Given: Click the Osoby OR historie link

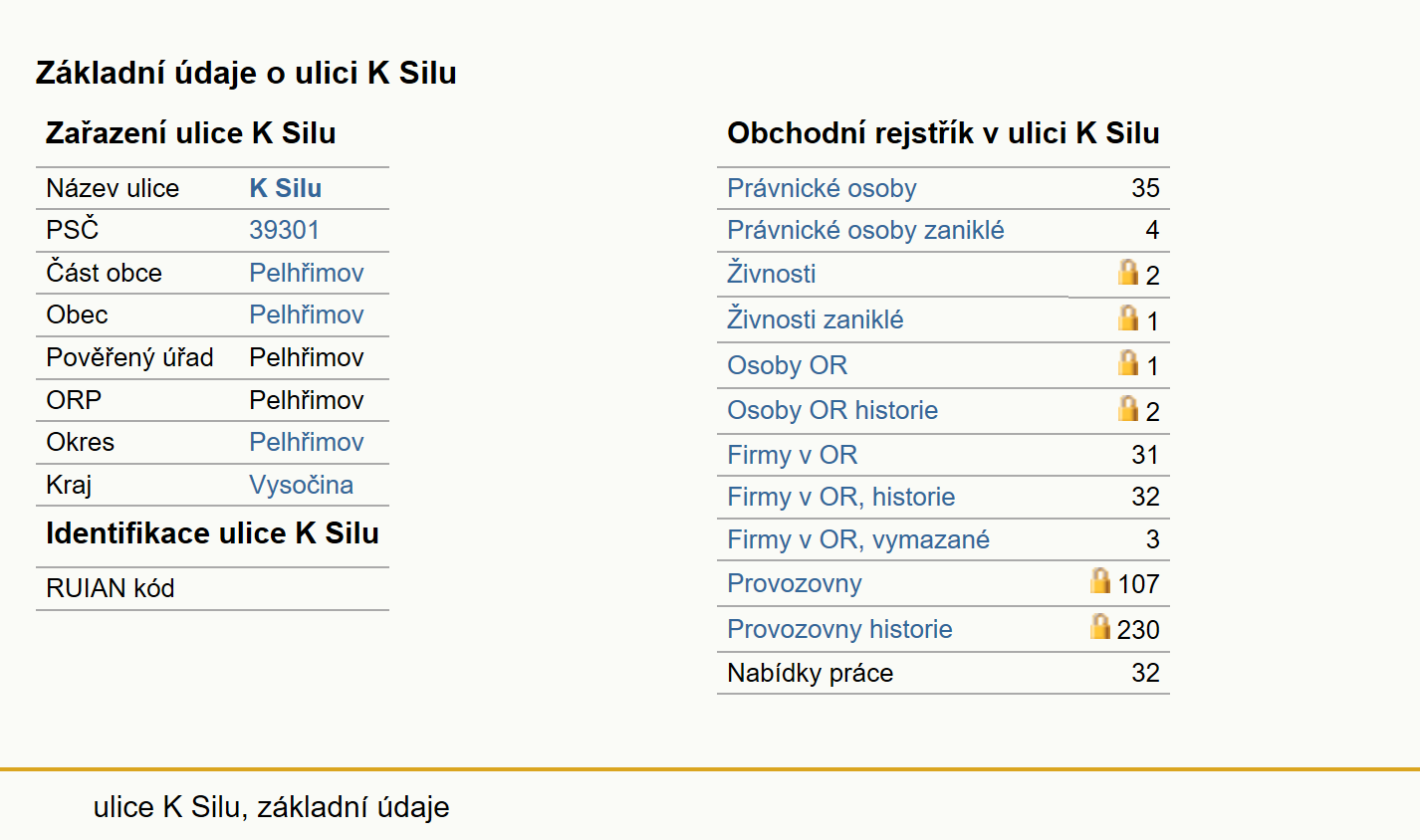Looking at the screenshot, I should 832,410.
